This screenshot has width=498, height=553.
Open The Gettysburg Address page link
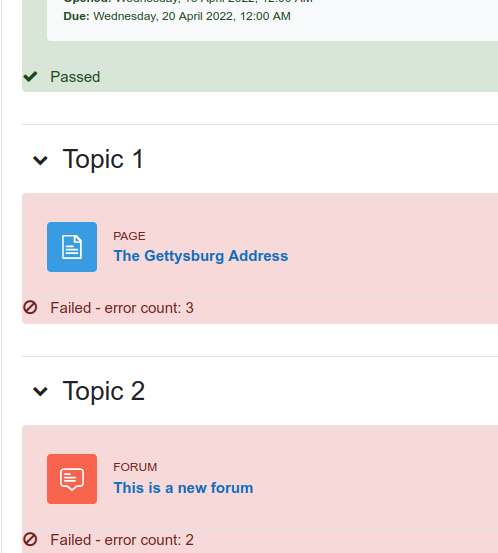pyautogui.click(x=201, y=256)
